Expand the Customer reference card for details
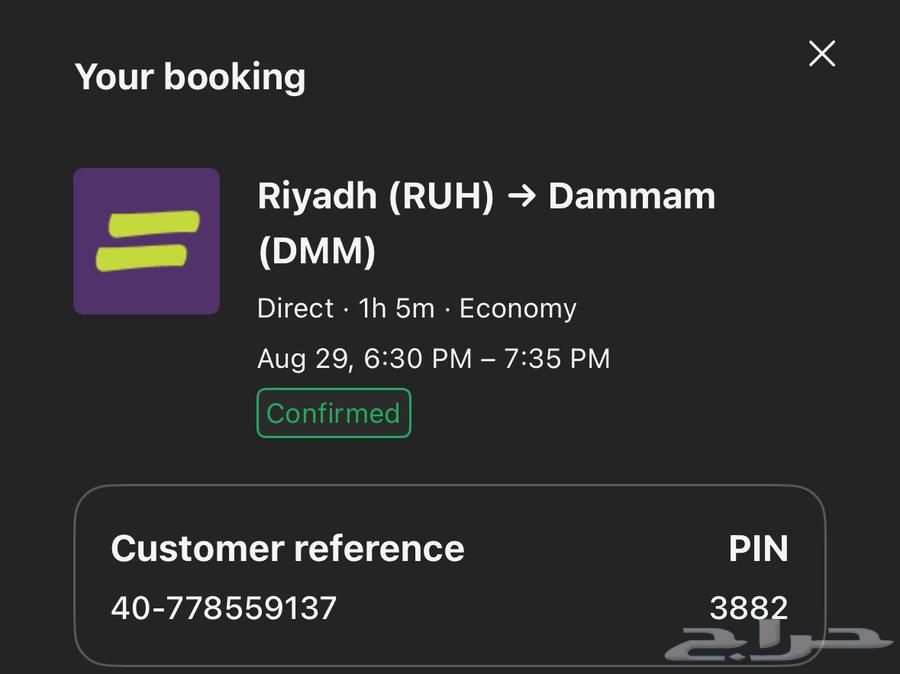This screenshot has width=900, height=674. 450,575
